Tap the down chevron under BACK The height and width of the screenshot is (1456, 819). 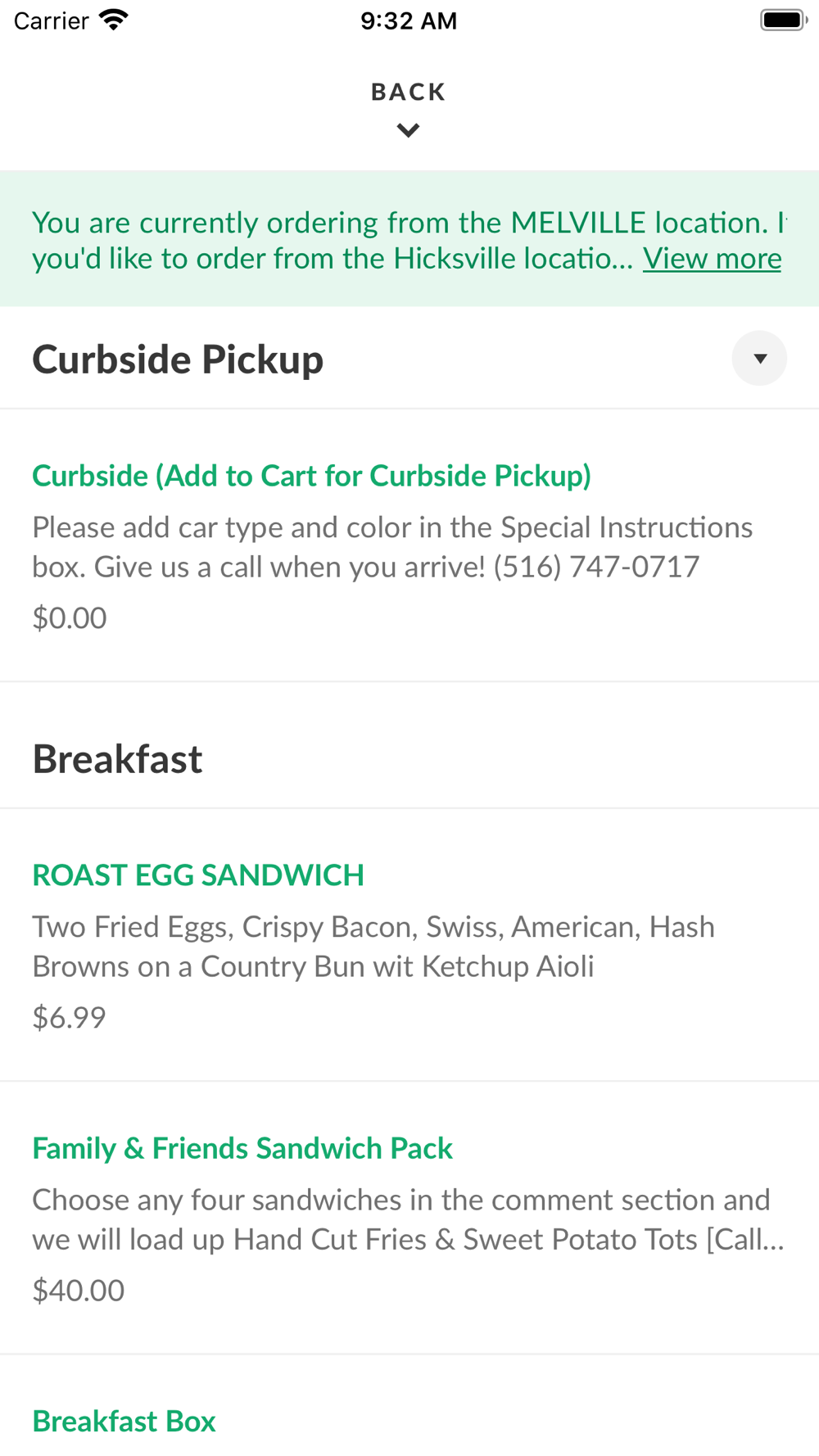coord(408,130)
